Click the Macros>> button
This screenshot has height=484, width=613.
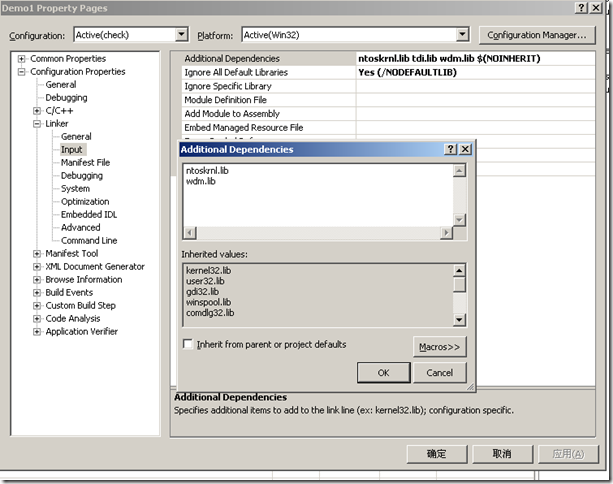[x=439, y=347]
